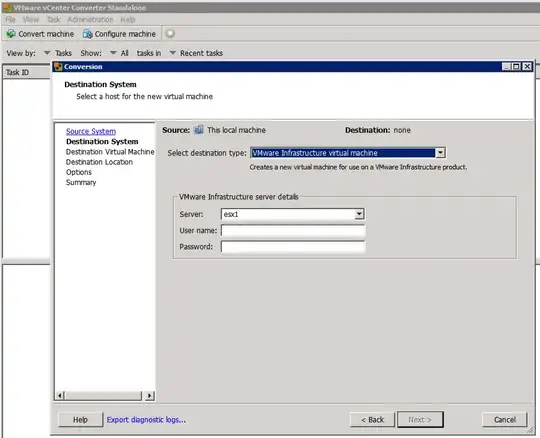Expand the Show All filter dropdown

(113, 53)
